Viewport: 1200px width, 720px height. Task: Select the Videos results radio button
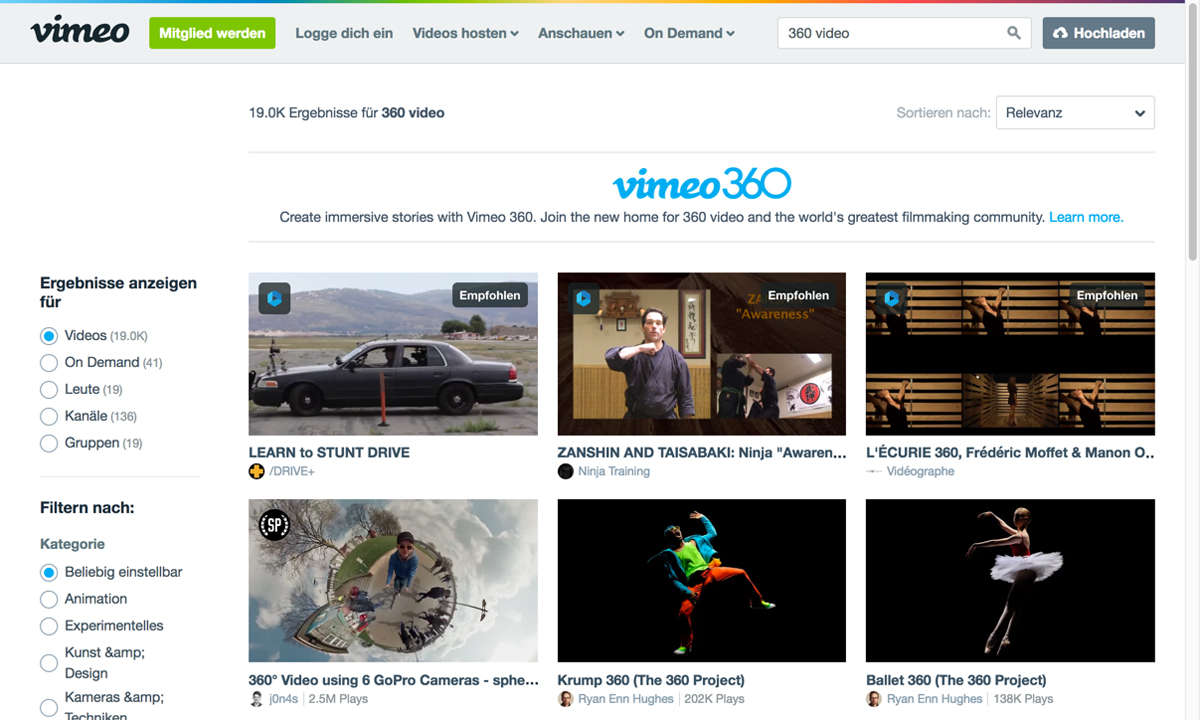(x=48, y=336)
